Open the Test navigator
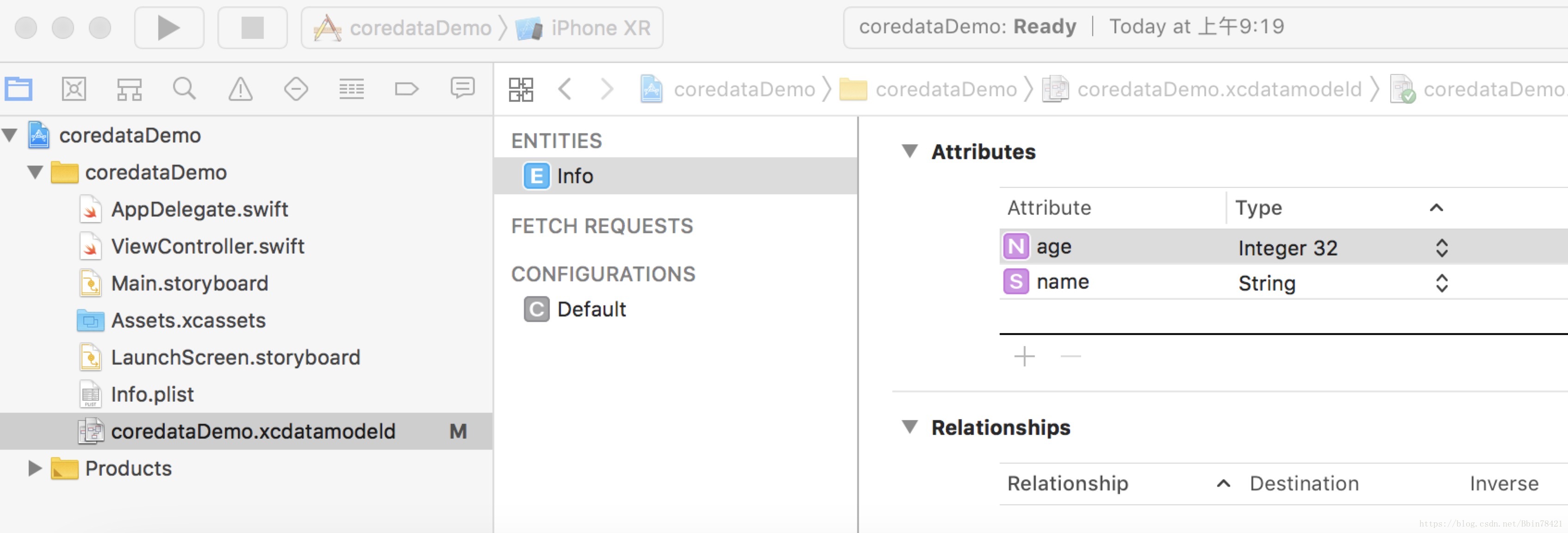This screenshot has height=533, width=1568. [296, 89]
